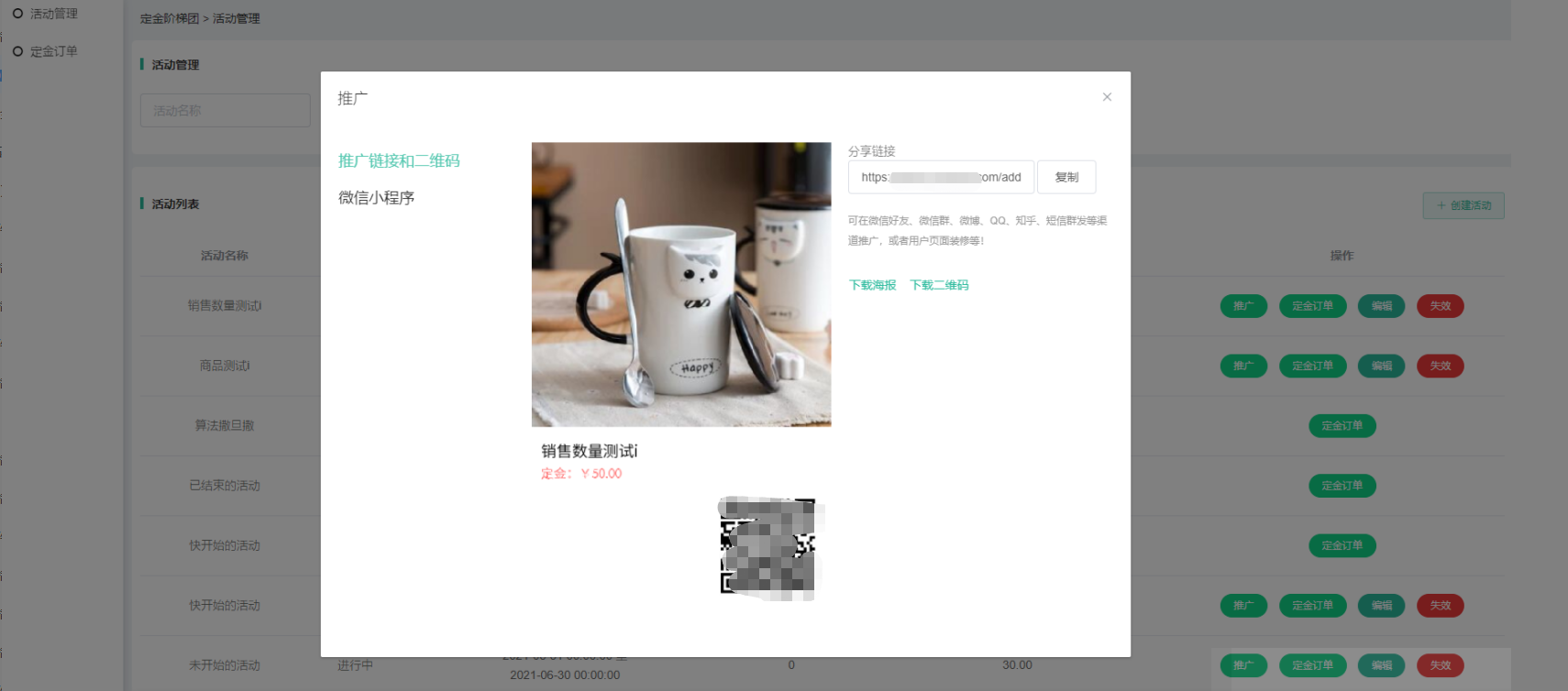Open 定金订单 in the left sidebar
This screenshot has width=1568, height=691.
pos(53,51)
